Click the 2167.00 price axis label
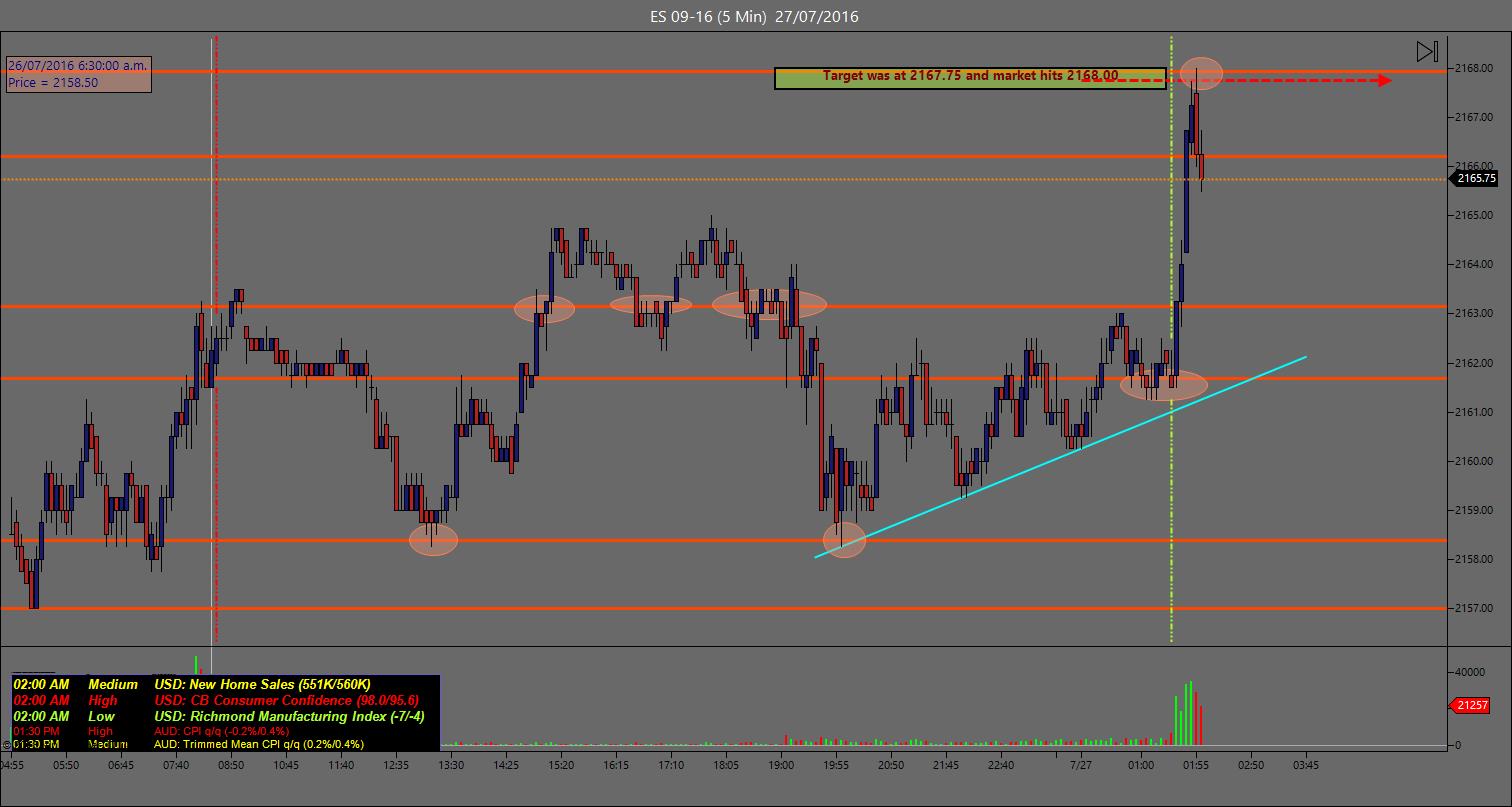The image size is (1512, 807). pyautogui.click(x=1475, y=117)
